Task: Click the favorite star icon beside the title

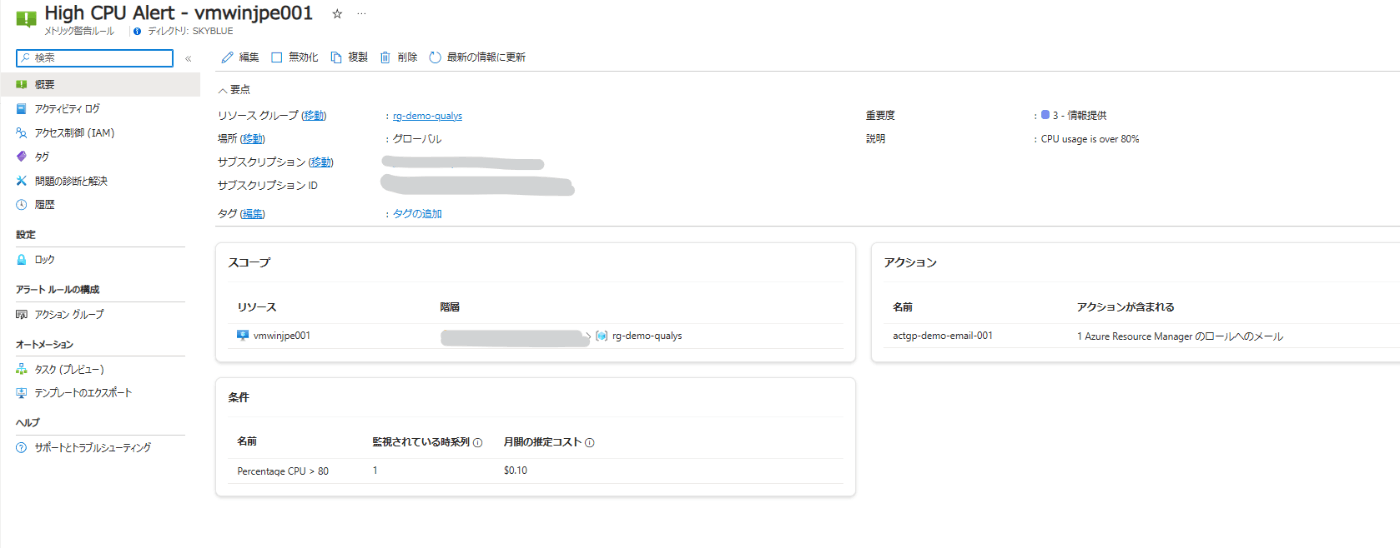Action: pos(337,14)
